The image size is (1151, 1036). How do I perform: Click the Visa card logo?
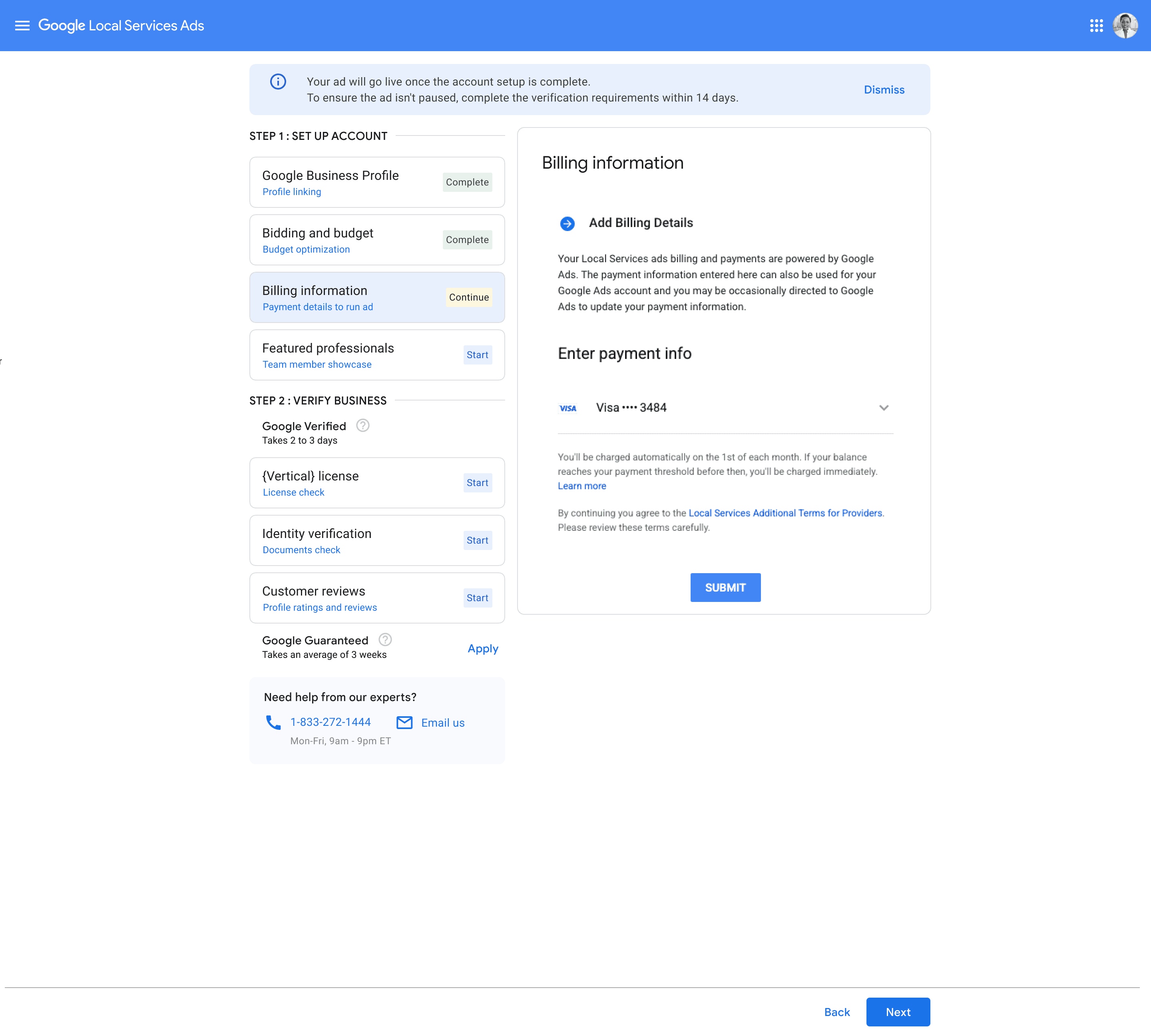[x=568, y=408]
